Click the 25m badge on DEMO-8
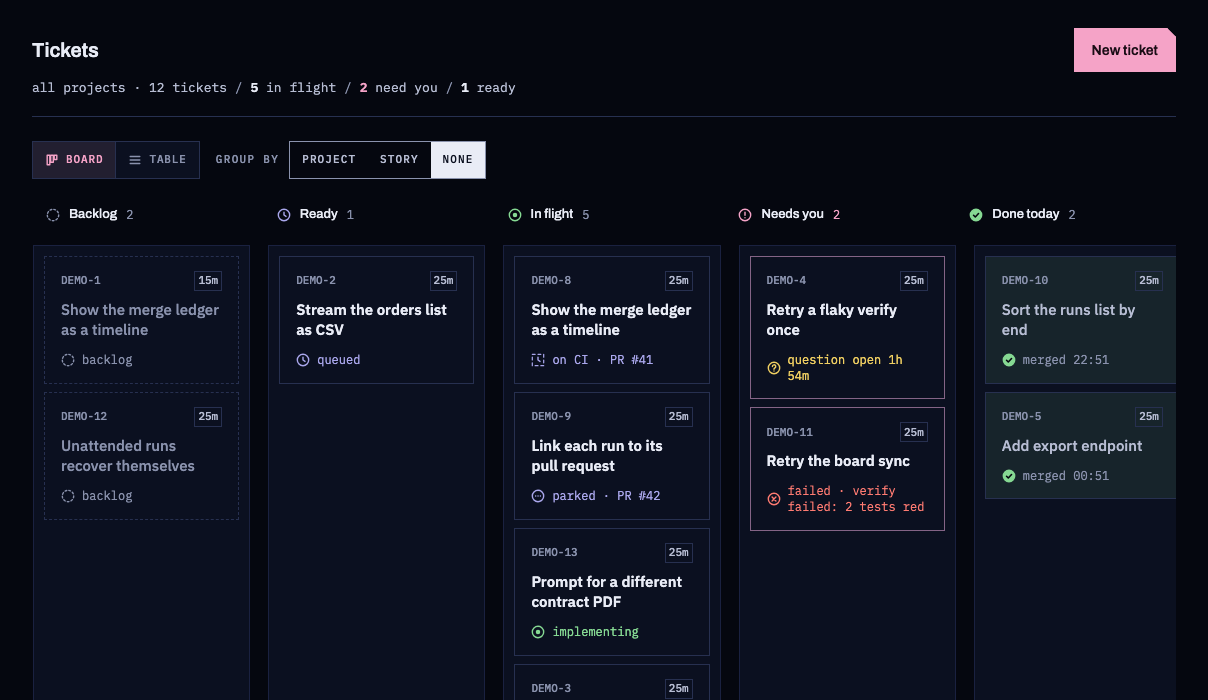The height and width of the screenshot is (700, 1208). [679, 281]
